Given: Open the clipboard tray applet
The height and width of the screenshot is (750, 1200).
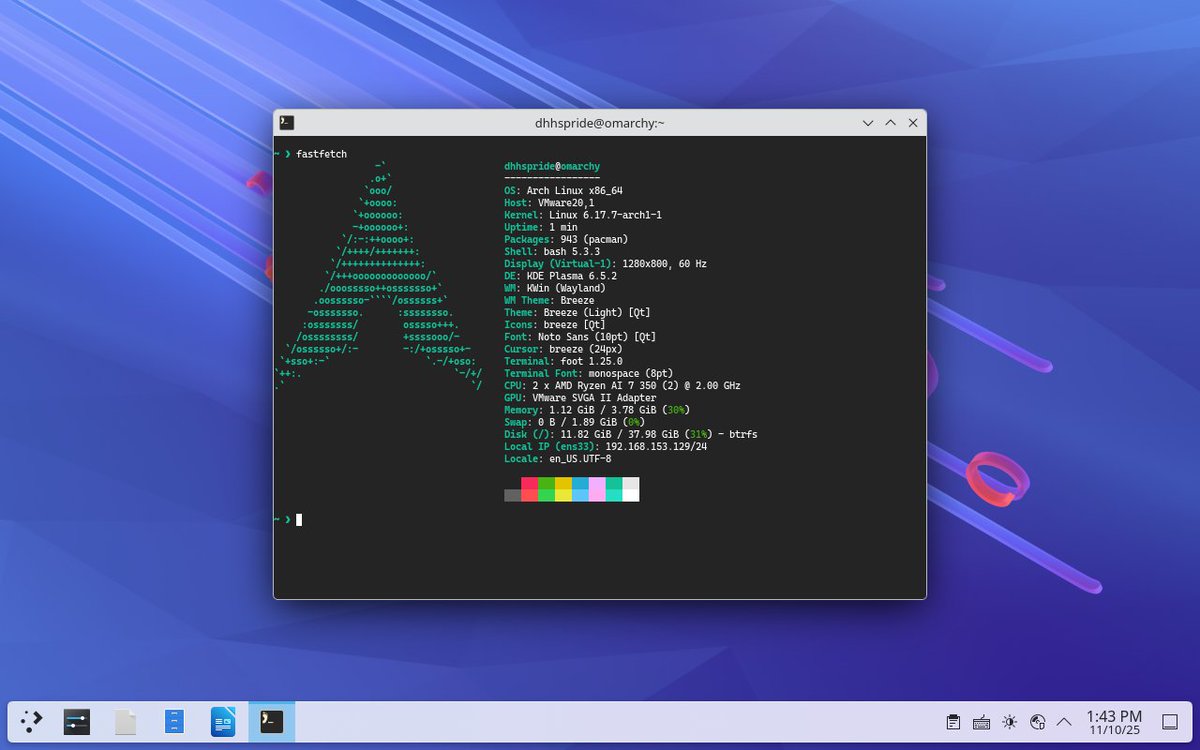Looking at the screenshot, I should point(953,722).
